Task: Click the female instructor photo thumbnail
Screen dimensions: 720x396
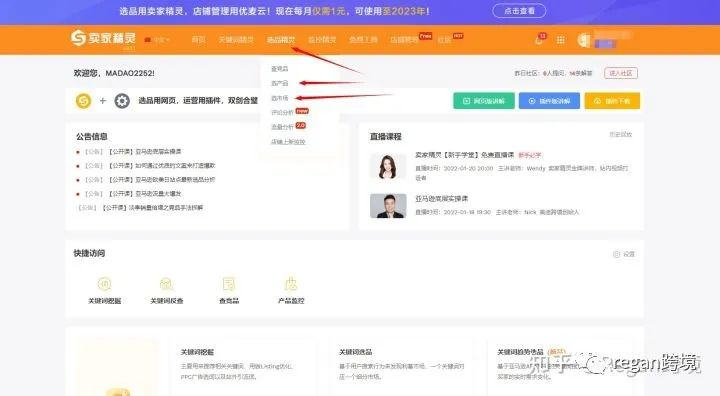Action: pos(388,166)
